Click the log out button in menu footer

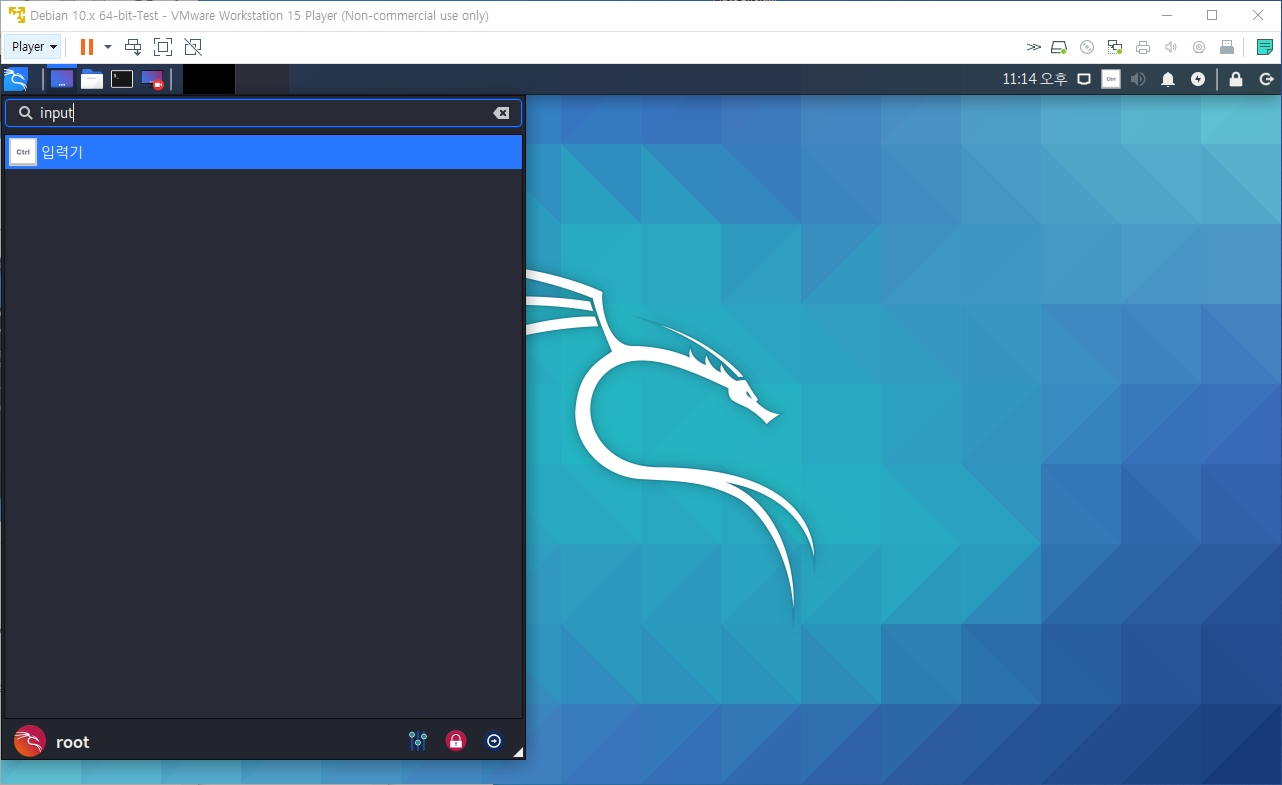(x=494, y=741)
